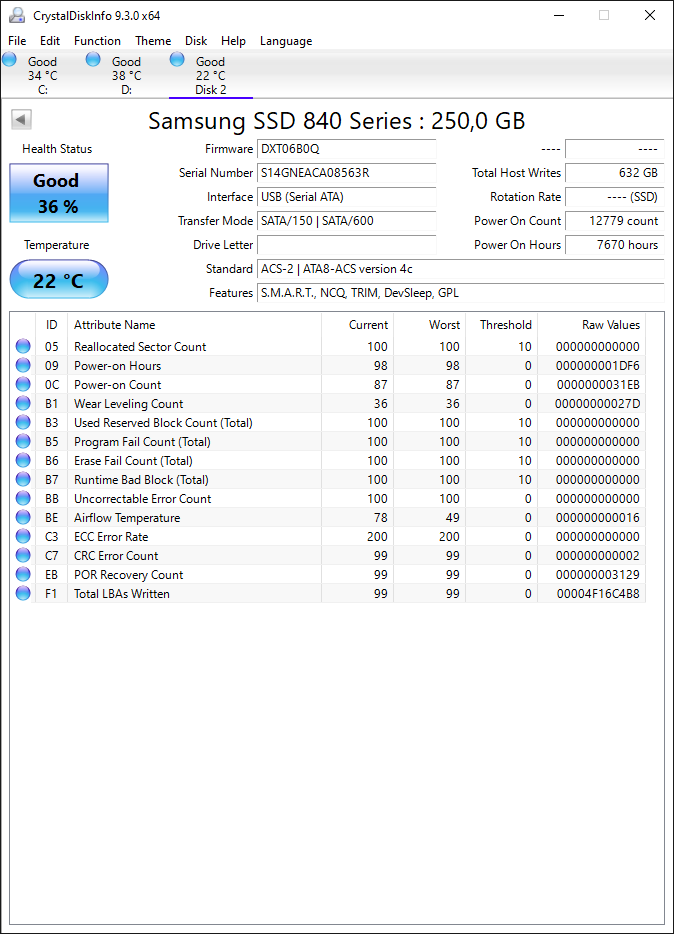Click the Attribute Name column header
Image resolution: width=674 pixels, height=934 pixels.
click(x=195, y=325)
